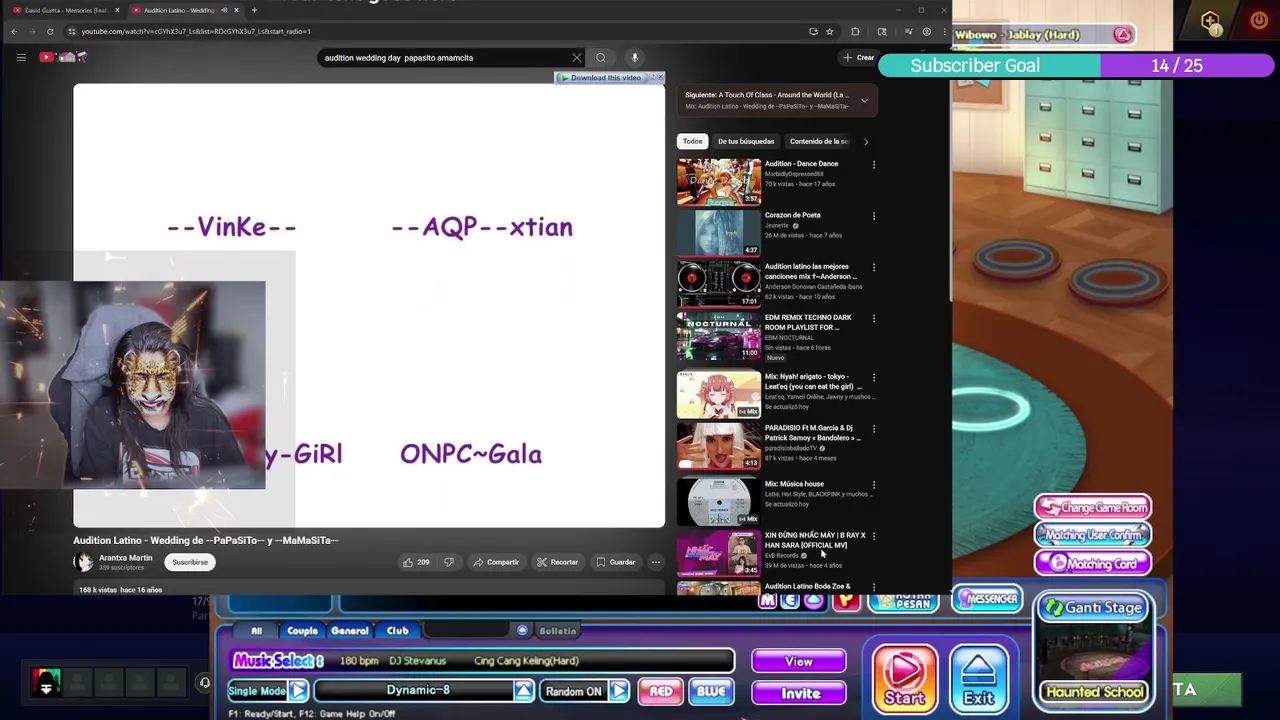Click the game View button
The height and width of the screenshot is (720, 1280).
(x=799, y=661)
